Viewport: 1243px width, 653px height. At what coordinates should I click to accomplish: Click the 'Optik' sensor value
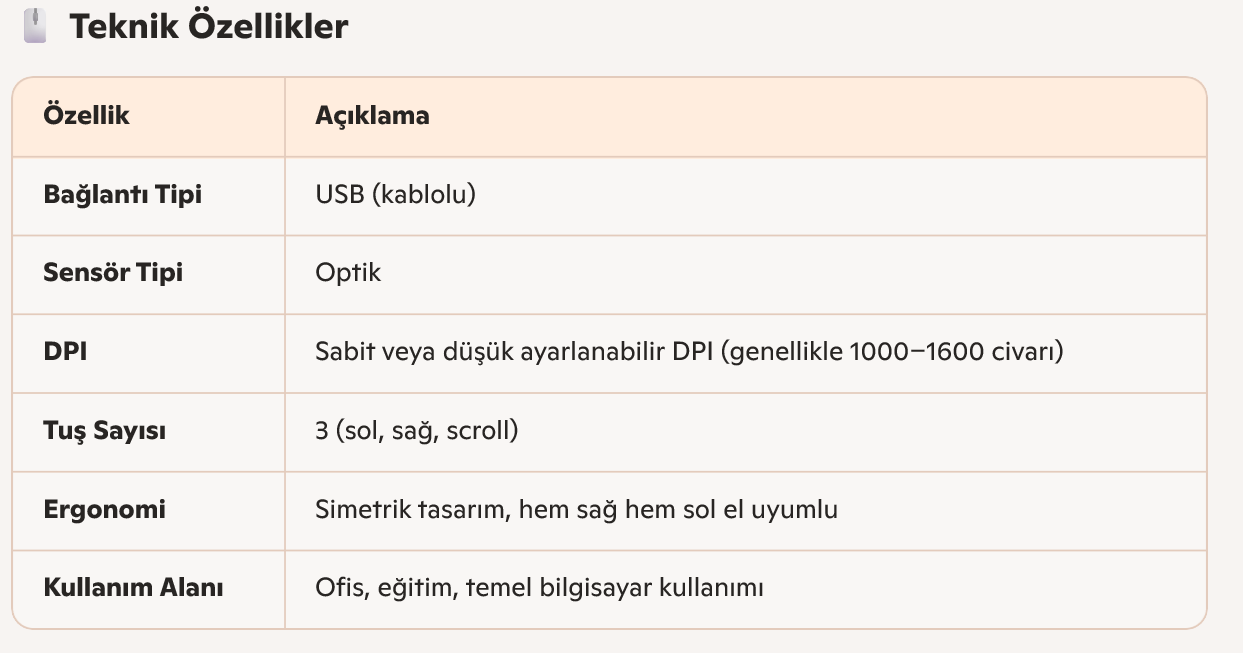(348, 272)
